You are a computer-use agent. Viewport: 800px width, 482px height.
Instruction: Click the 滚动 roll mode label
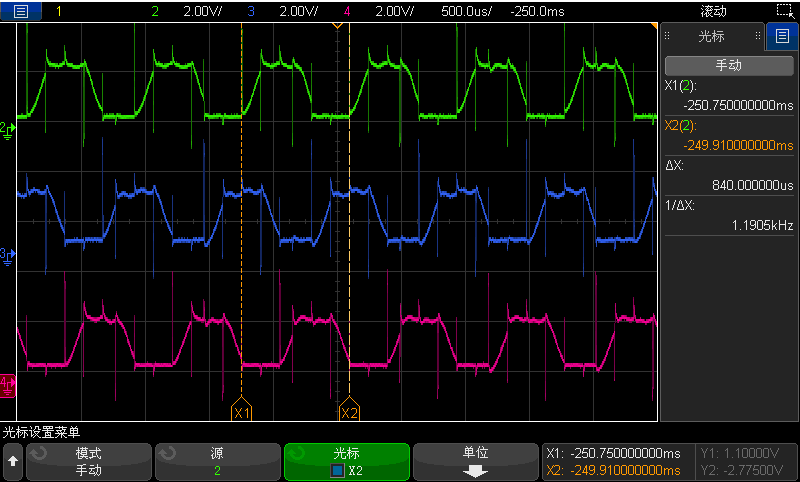[713, 11]
